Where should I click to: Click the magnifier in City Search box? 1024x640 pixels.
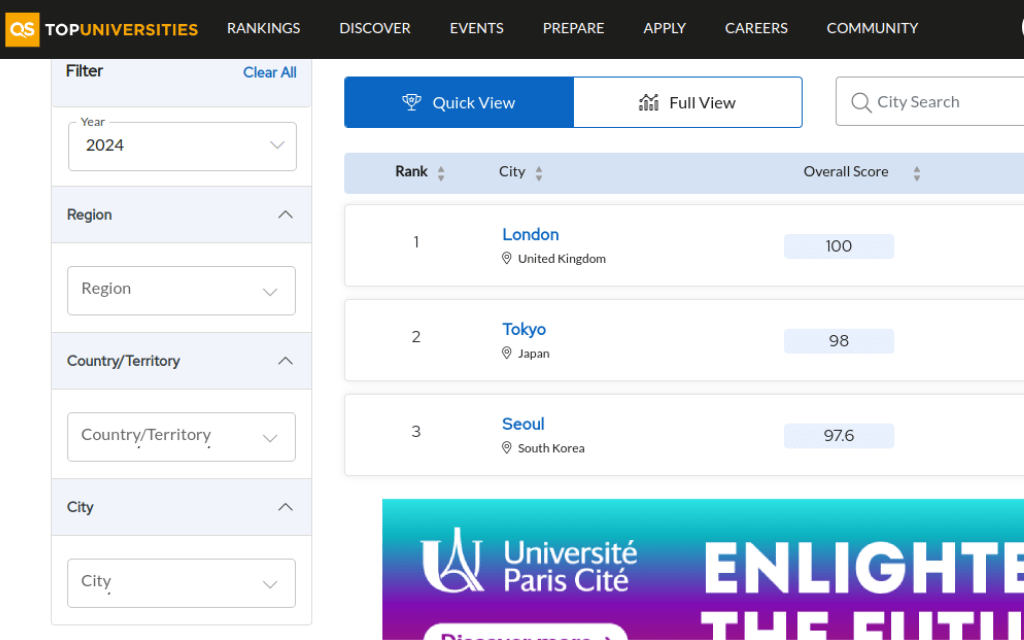pos(861,101)
